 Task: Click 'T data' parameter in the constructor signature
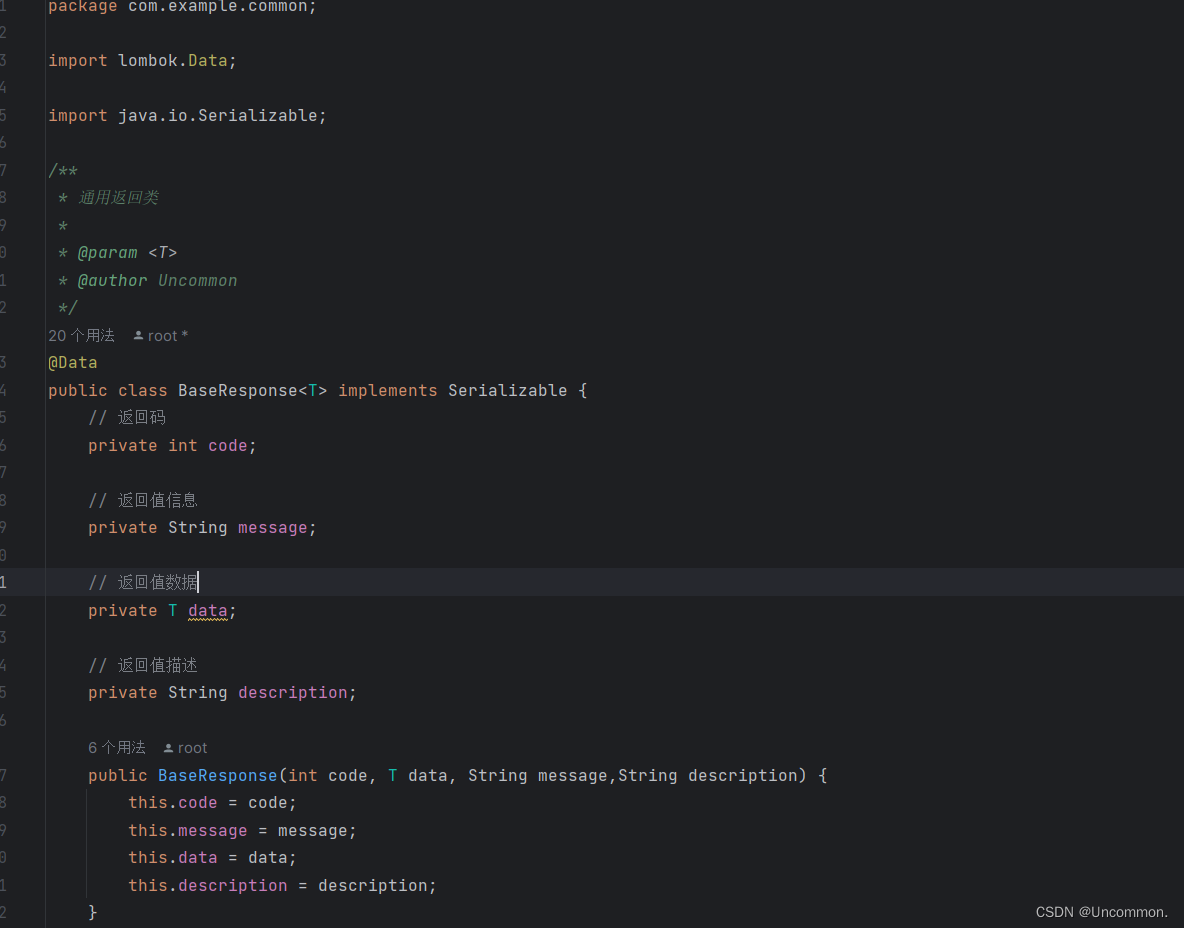click(418, 775)
